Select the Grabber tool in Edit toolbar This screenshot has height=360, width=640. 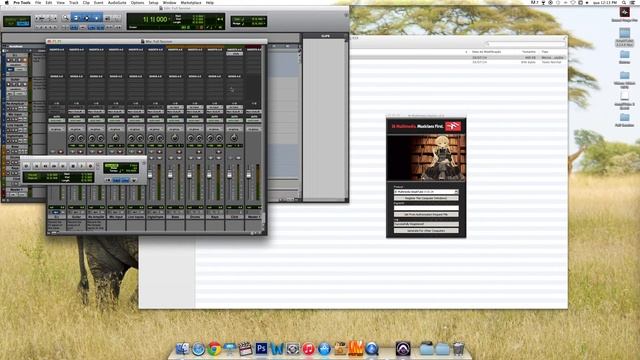(96, 18)
